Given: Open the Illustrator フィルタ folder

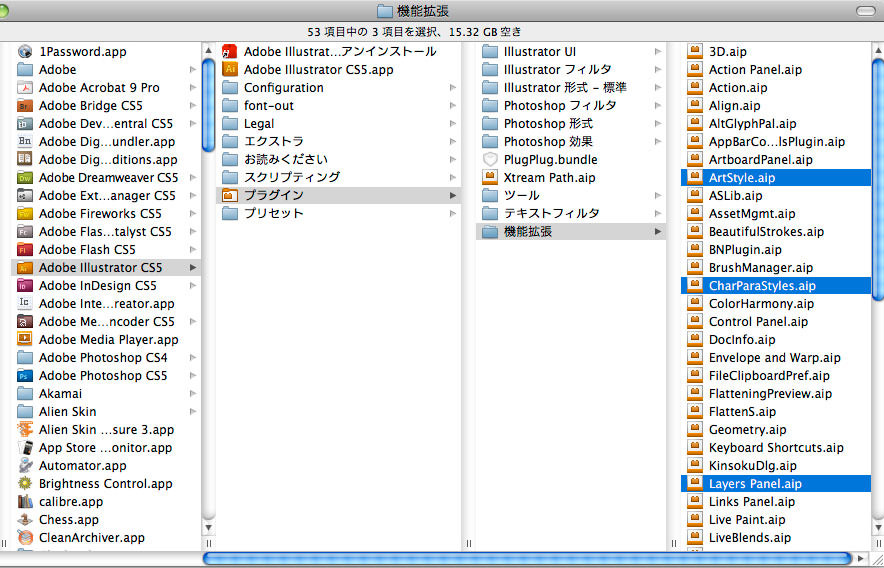Looking at the screenshot, I should click(571, 69).
